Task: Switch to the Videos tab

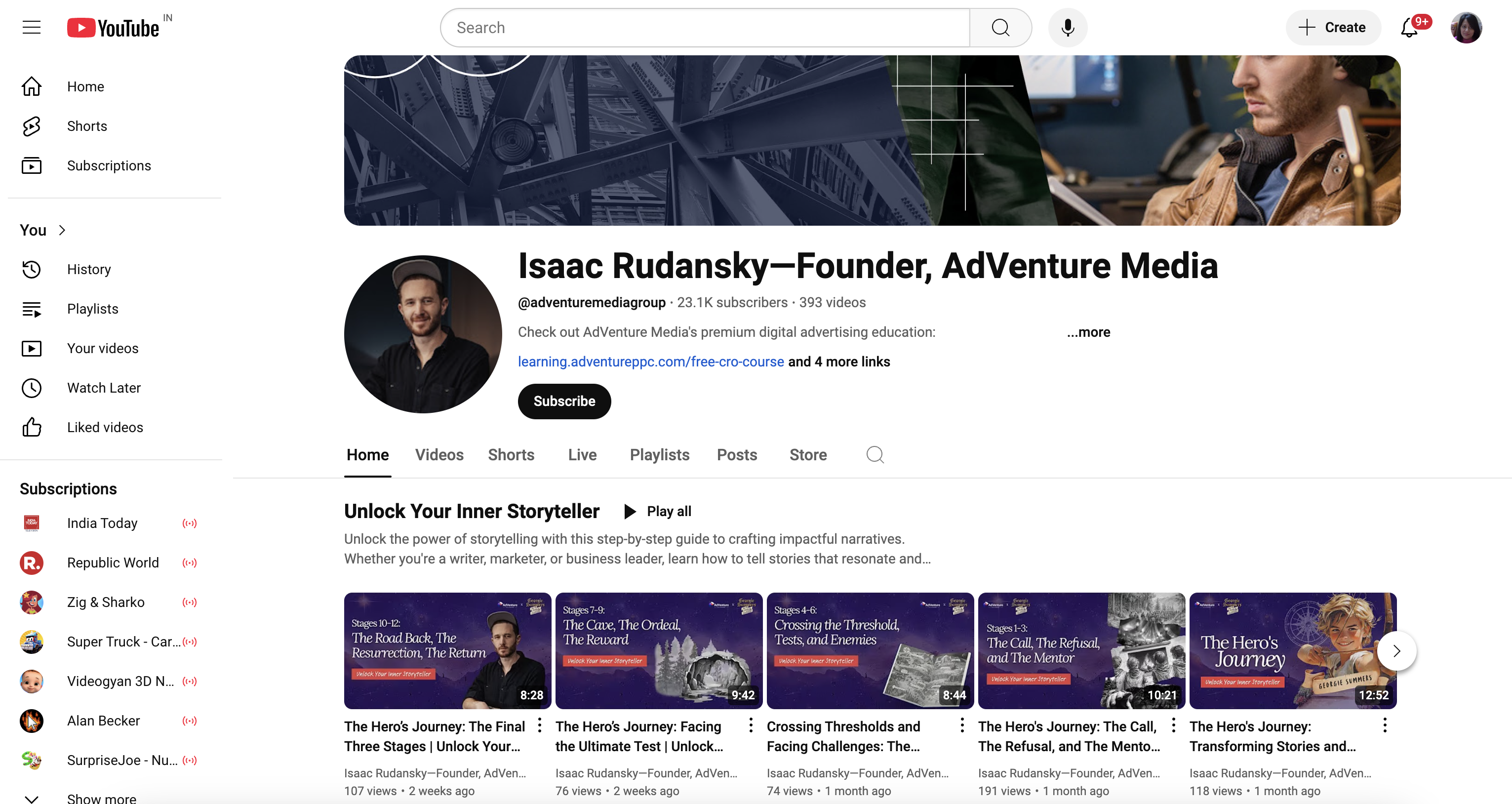Action: point(439,454)
